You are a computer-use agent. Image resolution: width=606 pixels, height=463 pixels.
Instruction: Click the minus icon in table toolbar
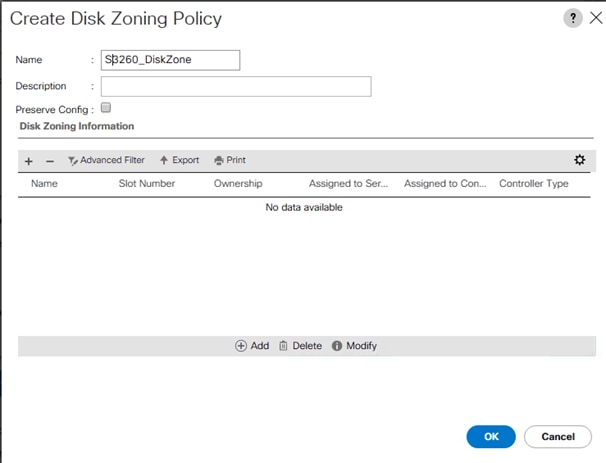[50, 161]
